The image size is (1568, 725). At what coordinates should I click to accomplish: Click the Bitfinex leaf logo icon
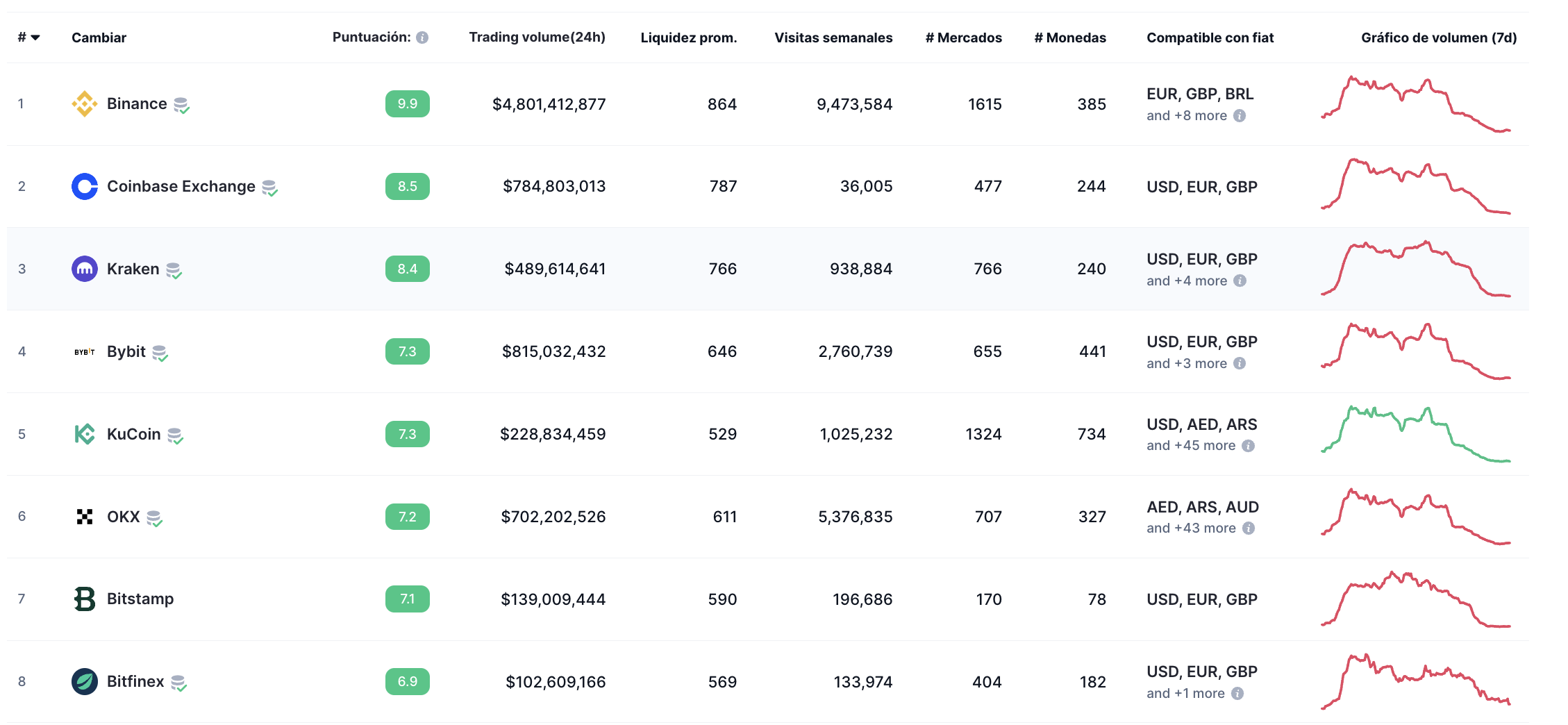click(x=84, y=681)
